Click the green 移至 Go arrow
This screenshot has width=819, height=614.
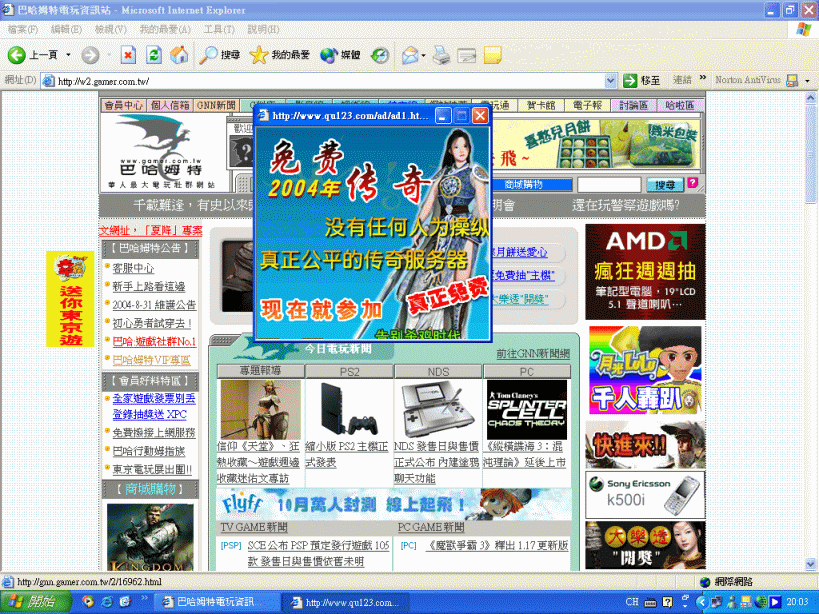(630, 80)
